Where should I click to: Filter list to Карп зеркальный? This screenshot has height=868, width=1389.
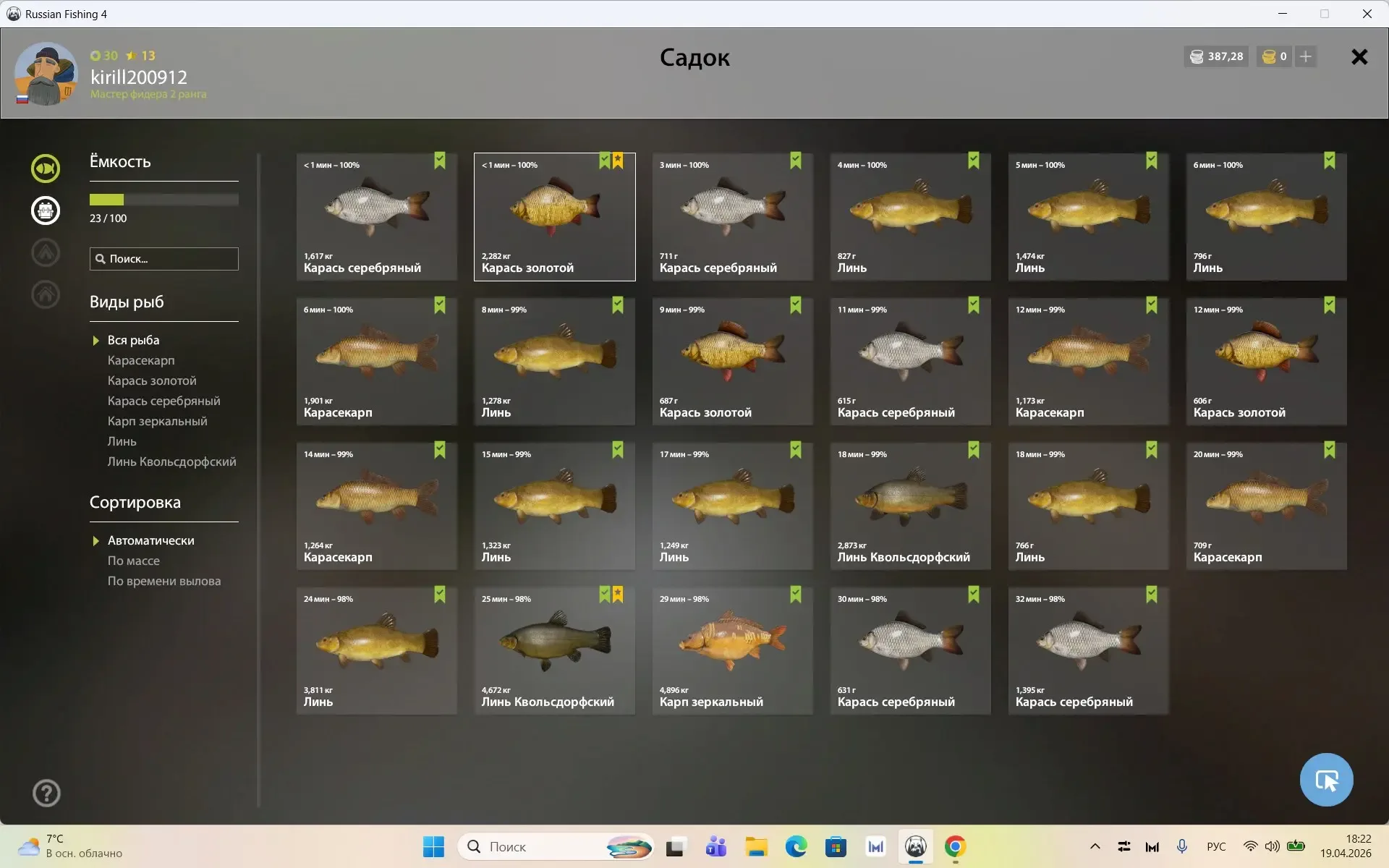coord(157,421)
